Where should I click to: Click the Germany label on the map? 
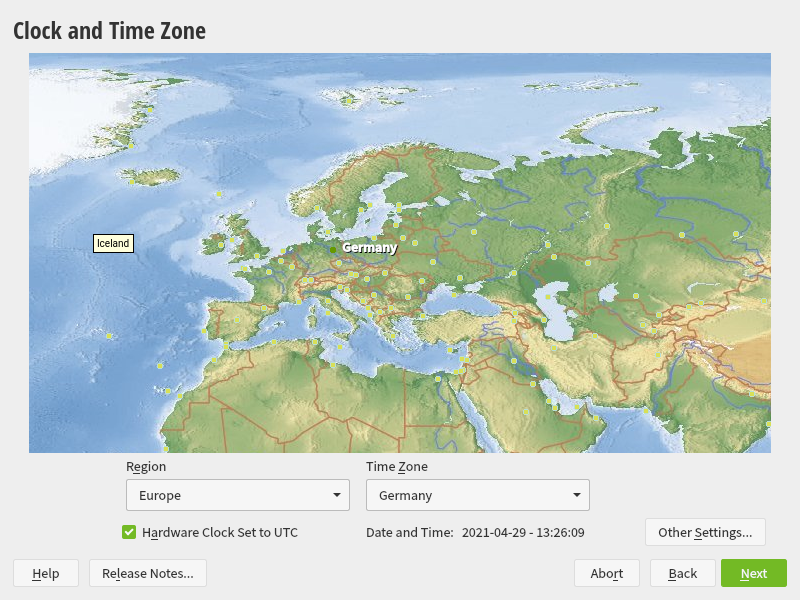click(369, 247)
